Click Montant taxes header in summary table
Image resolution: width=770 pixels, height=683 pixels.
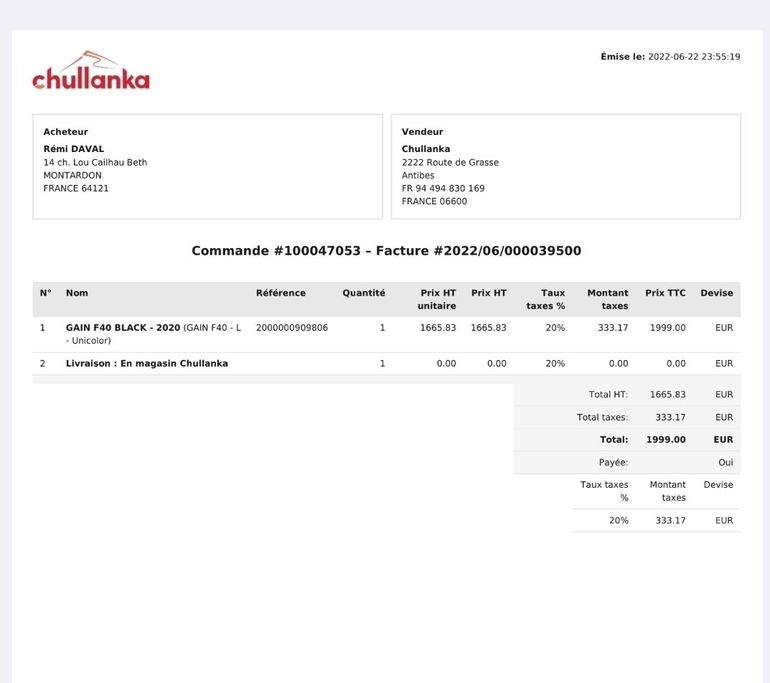point(668,491)
